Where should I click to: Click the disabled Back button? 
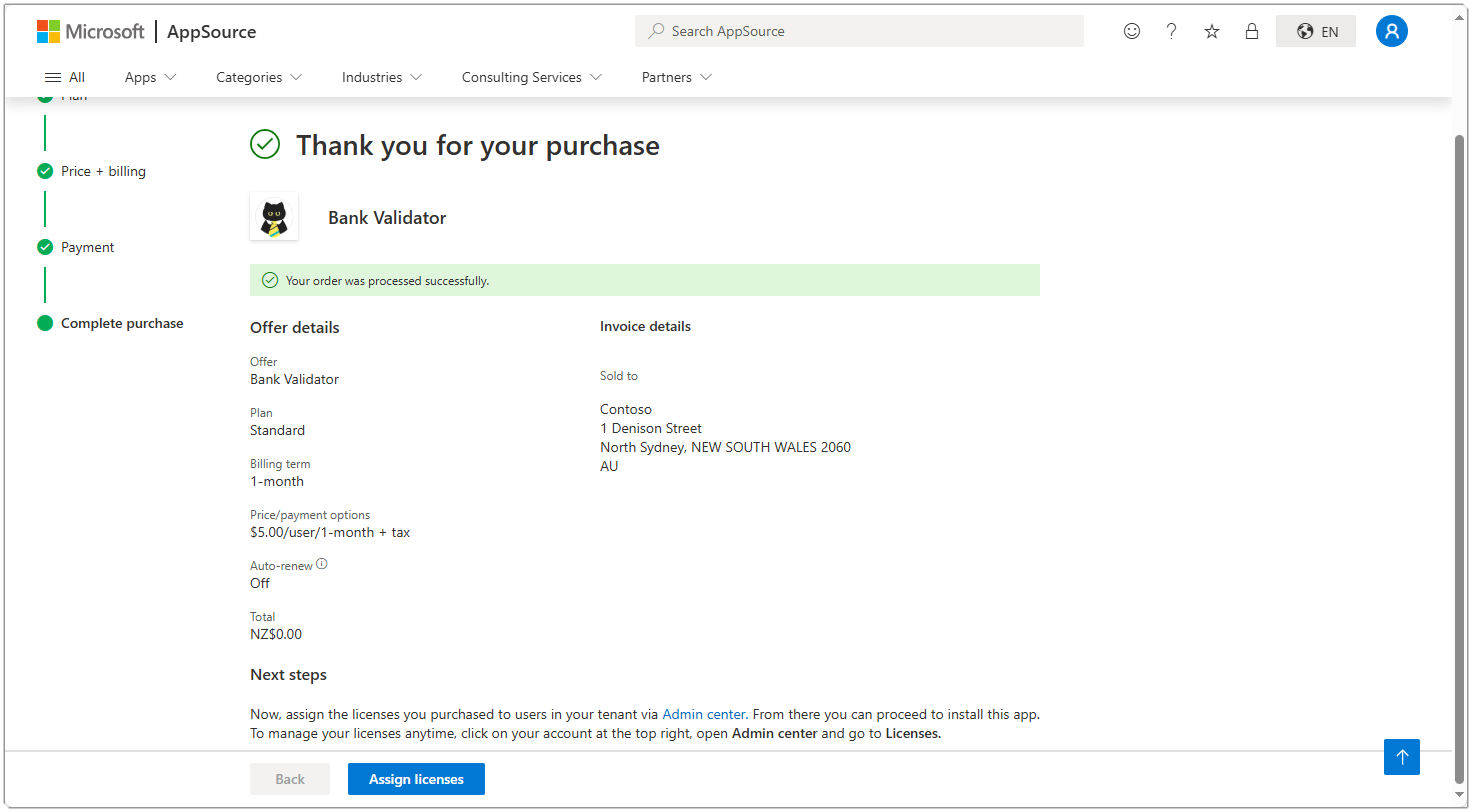[290, 779]
